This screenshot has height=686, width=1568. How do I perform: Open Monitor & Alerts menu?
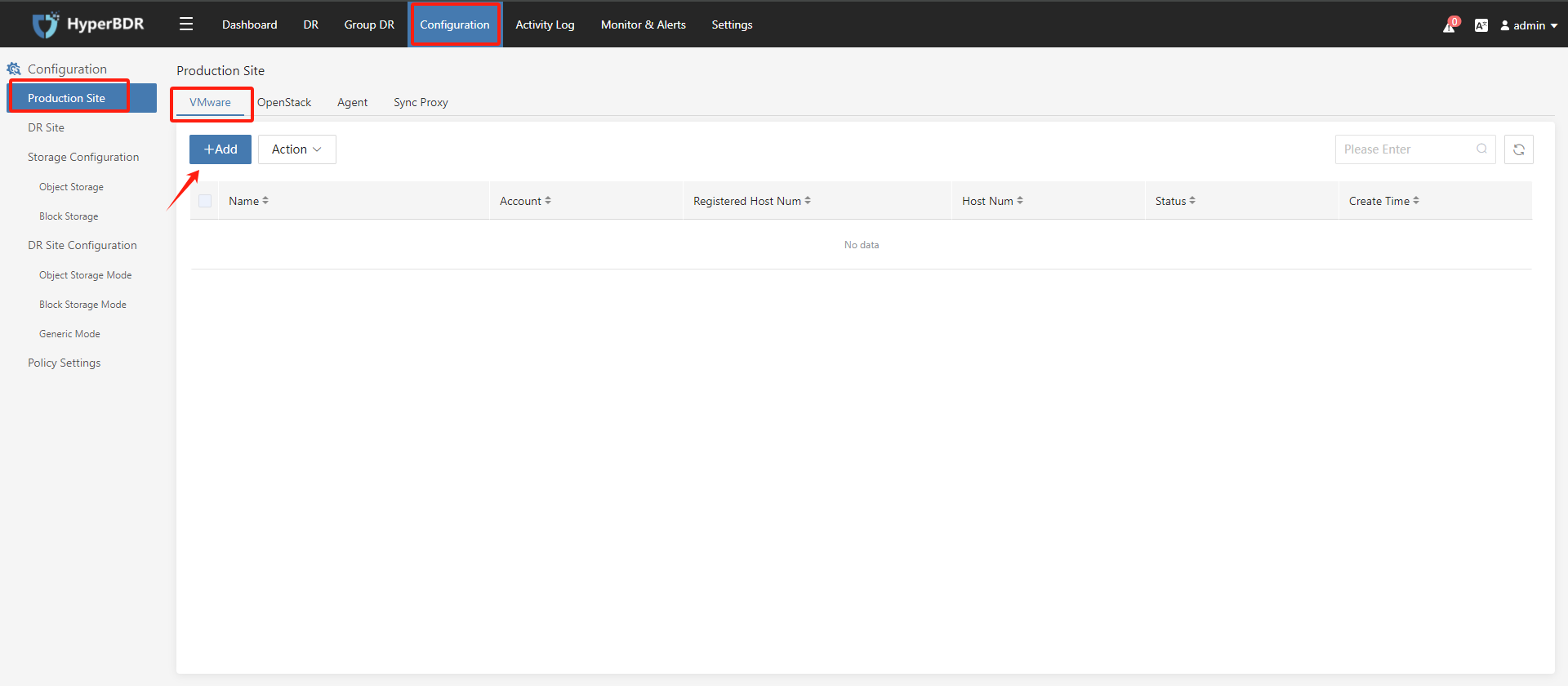[644, 24]
